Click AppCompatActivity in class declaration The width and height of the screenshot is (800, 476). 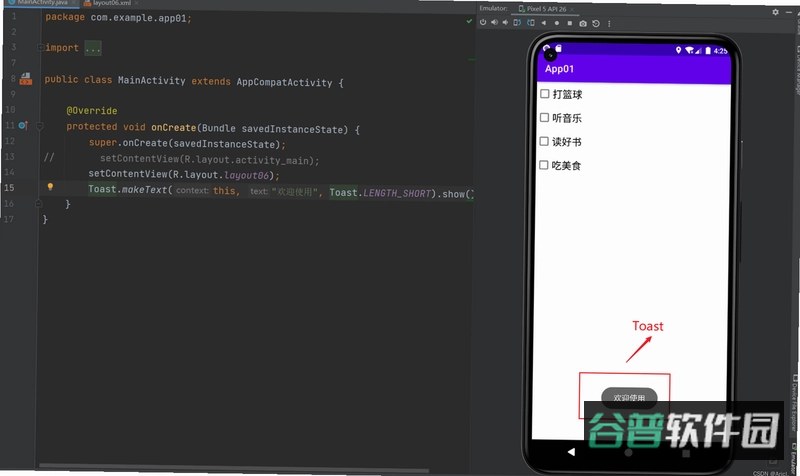284,82
